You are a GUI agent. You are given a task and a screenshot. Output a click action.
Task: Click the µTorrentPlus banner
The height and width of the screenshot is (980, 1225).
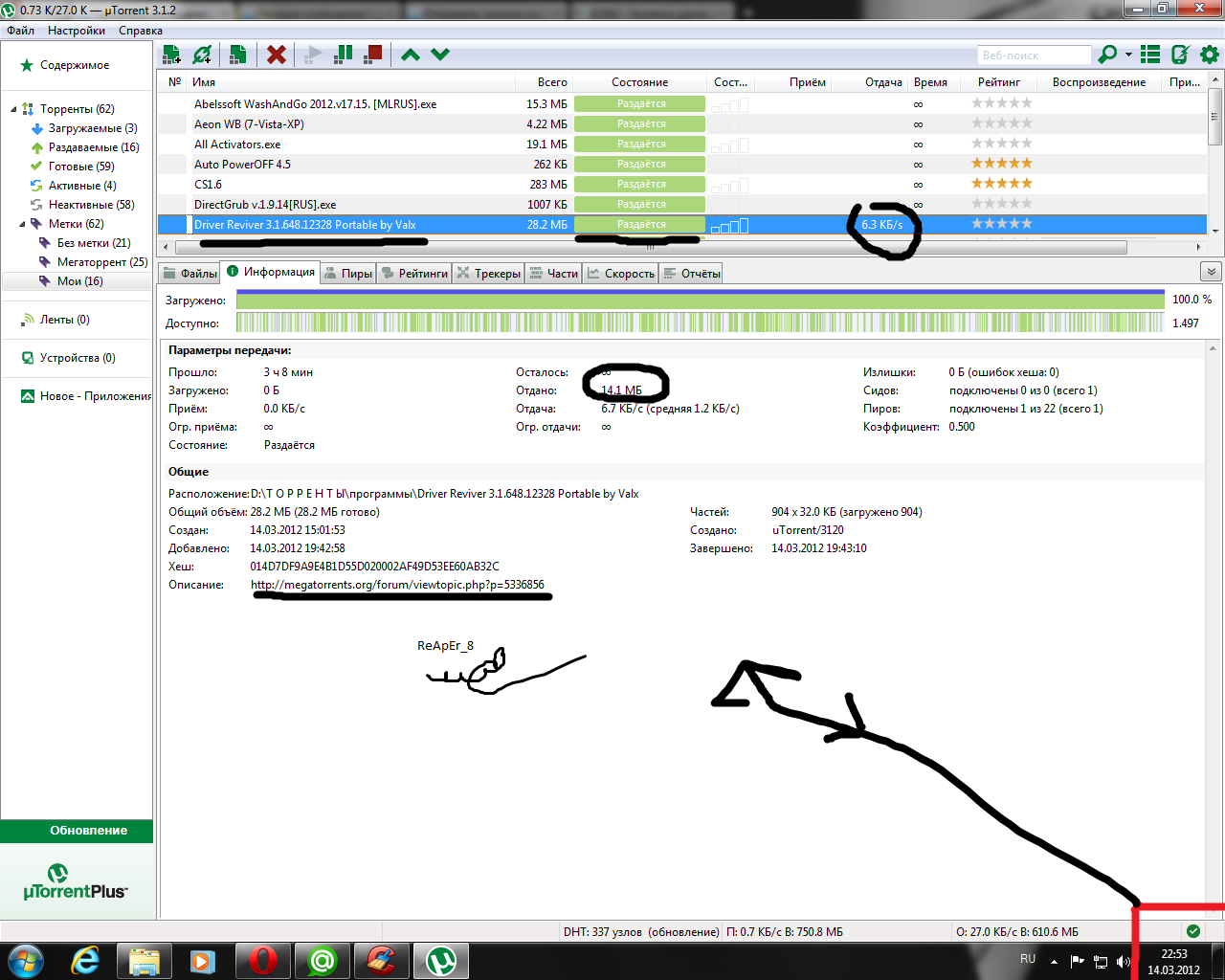pyautogui.click(x=76, y=882)
